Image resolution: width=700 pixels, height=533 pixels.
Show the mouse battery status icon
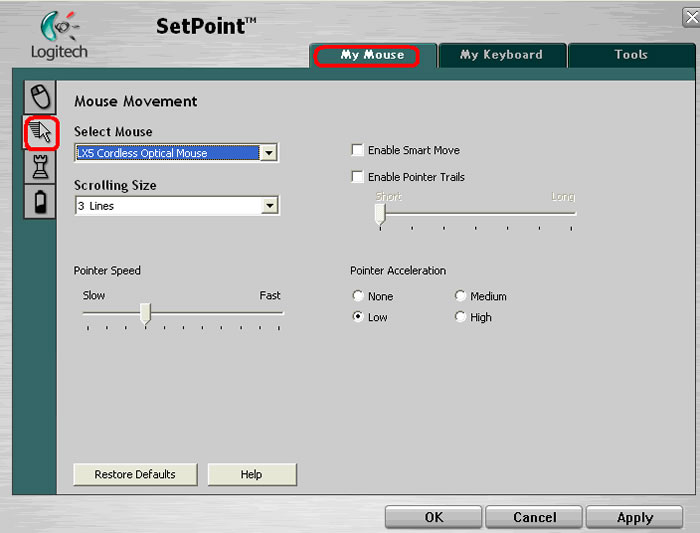tap(40, 201)
